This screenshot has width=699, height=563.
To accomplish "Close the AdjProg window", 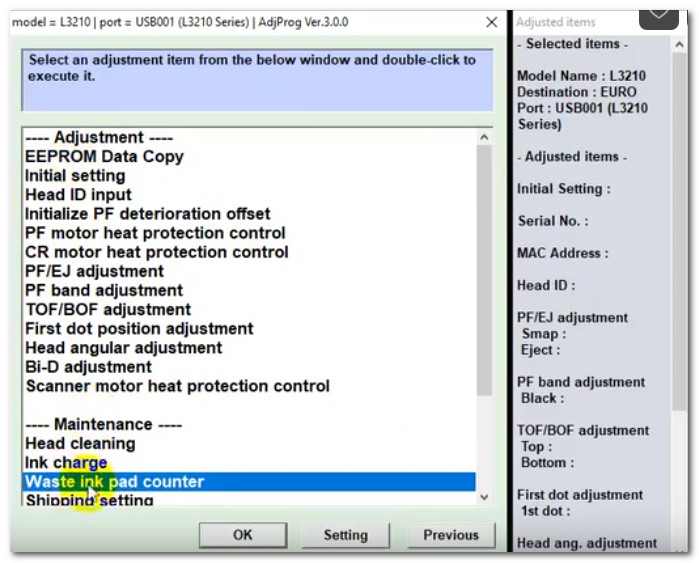I will pos(491,22).
